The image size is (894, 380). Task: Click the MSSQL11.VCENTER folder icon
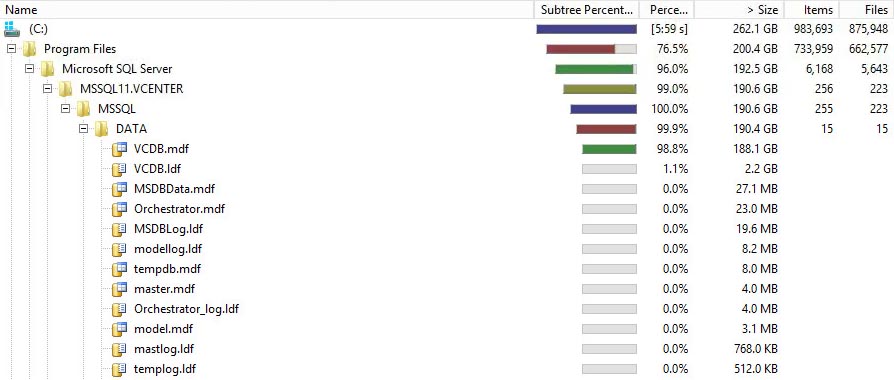coord(66,89)
